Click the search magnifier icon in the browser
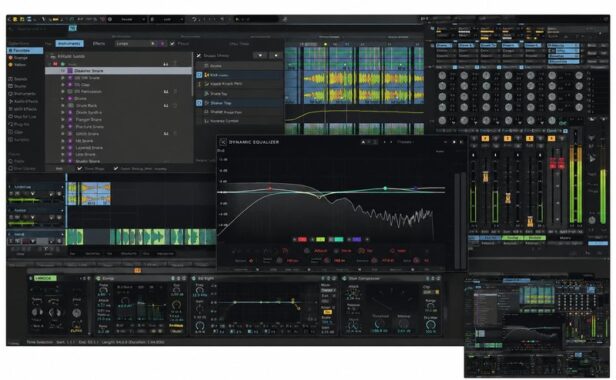This screenshot has height=380, width=616. point(11,29)
